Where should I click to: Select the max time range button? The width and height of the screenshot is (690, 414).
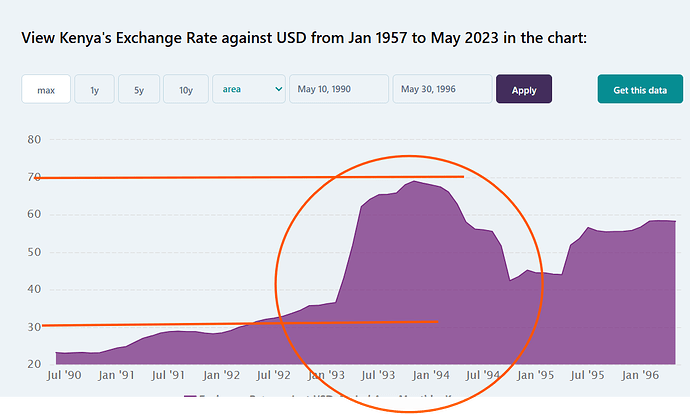(46, 90)
